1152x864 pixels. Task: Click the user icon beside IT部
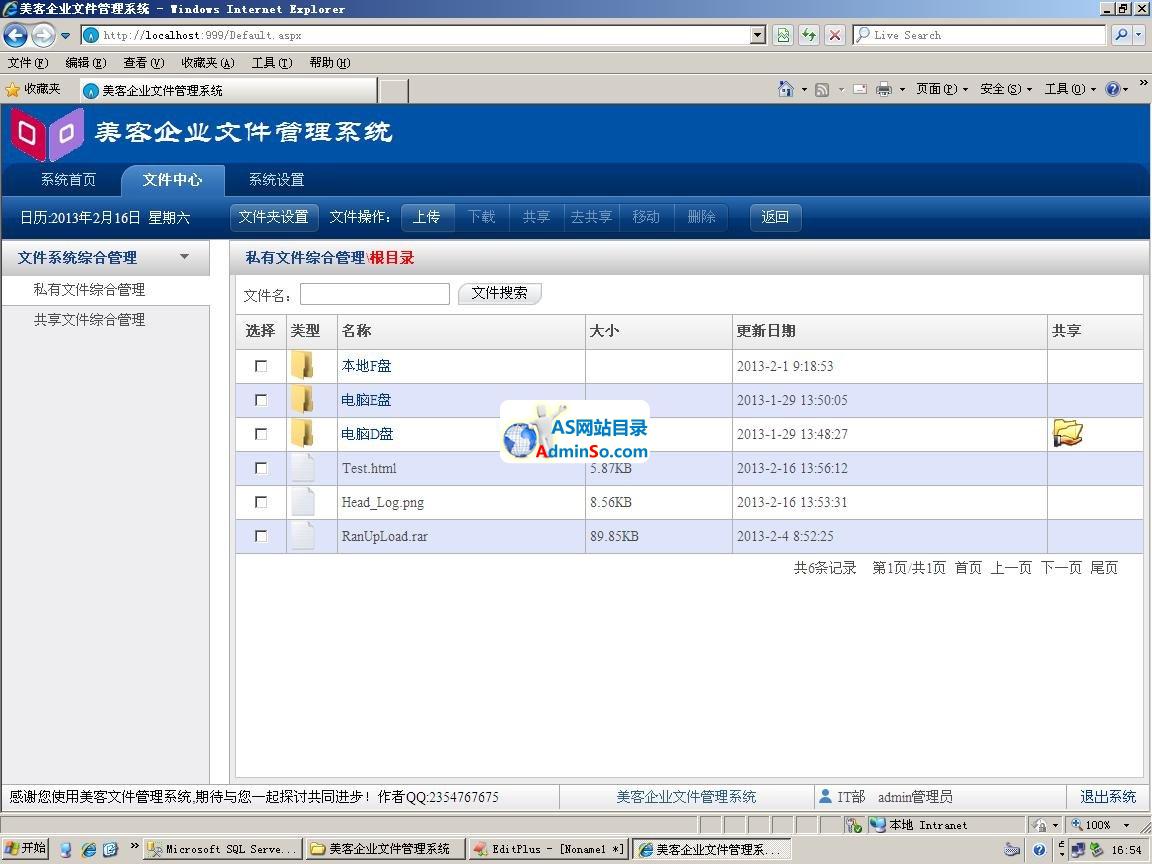pos(825,796)
